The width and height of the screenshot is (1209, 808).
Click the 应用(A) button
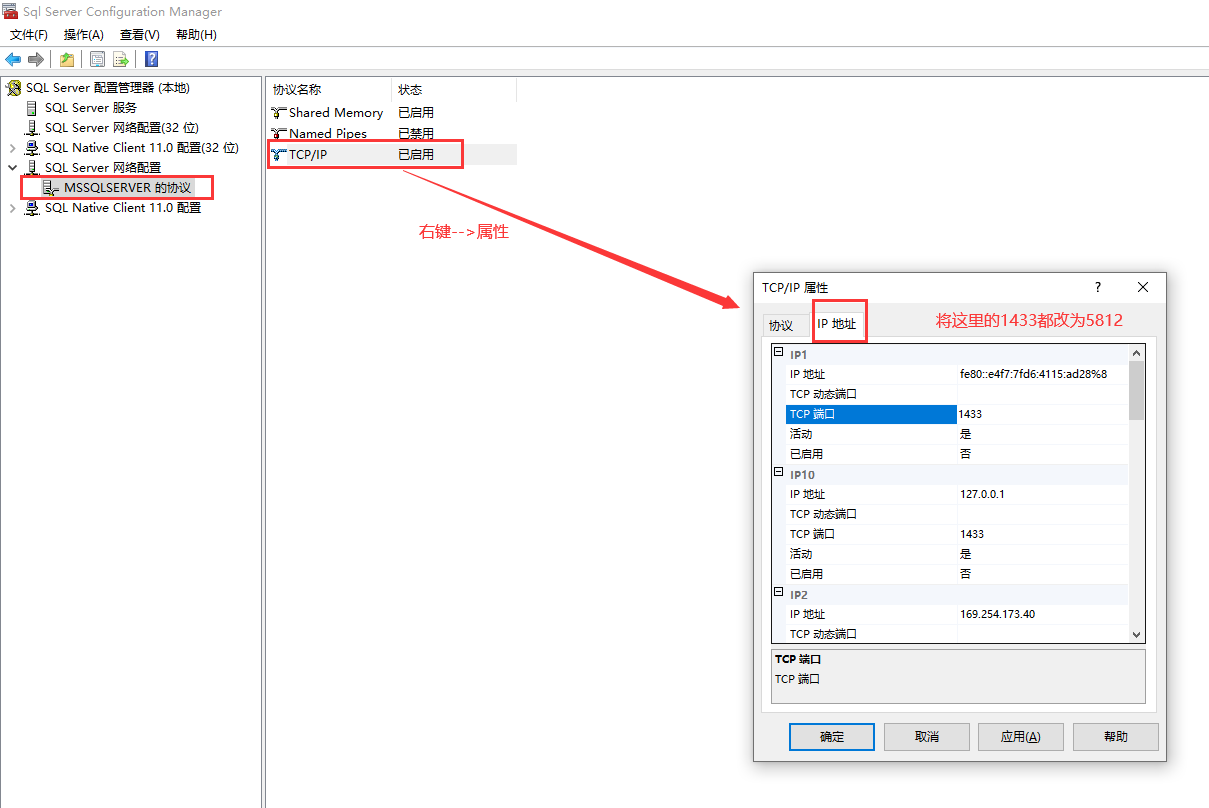coord(1020,737)
